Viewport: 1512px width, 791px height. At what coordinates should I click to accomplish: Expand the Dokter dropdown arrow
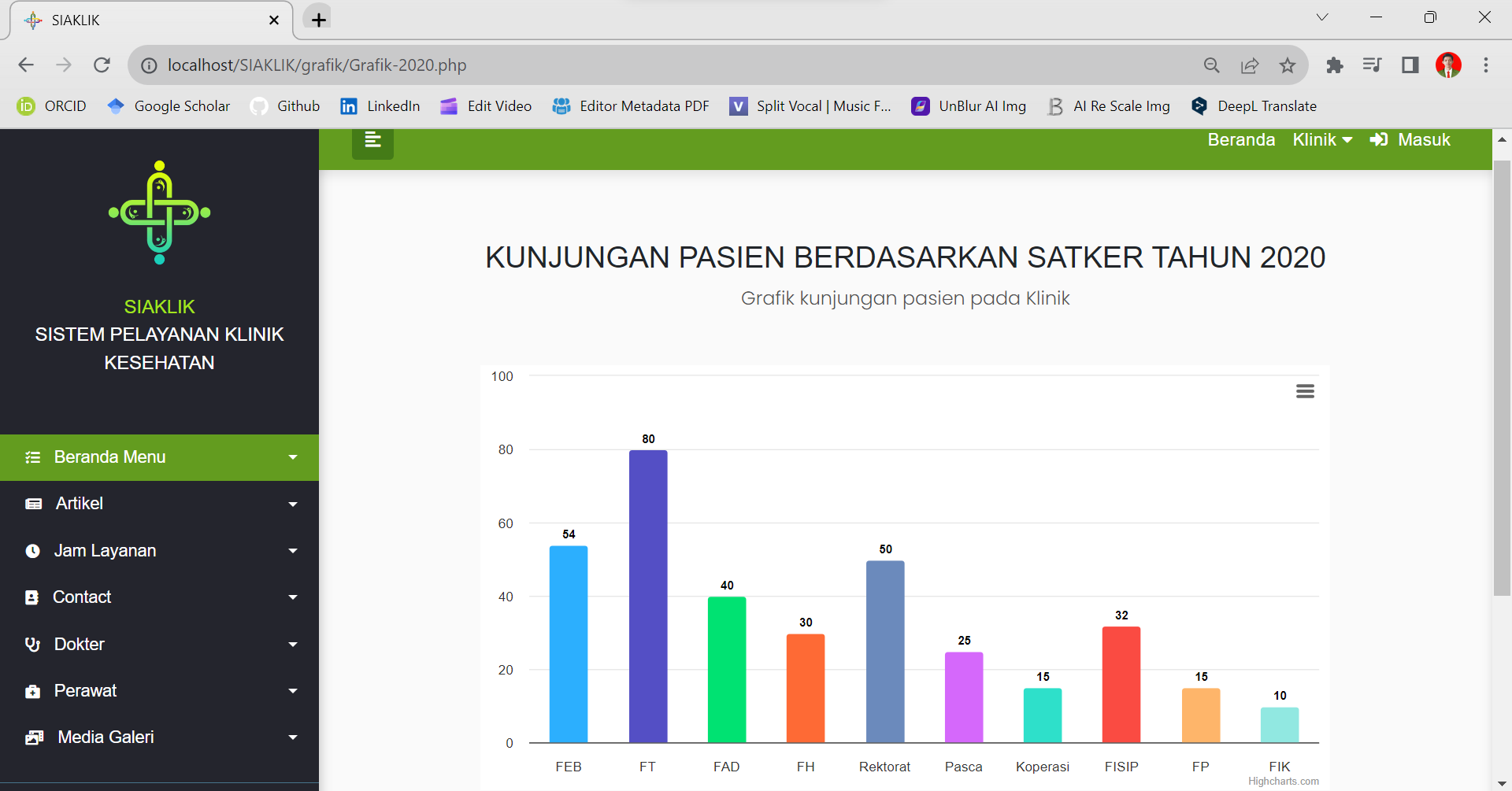[293, 645]
